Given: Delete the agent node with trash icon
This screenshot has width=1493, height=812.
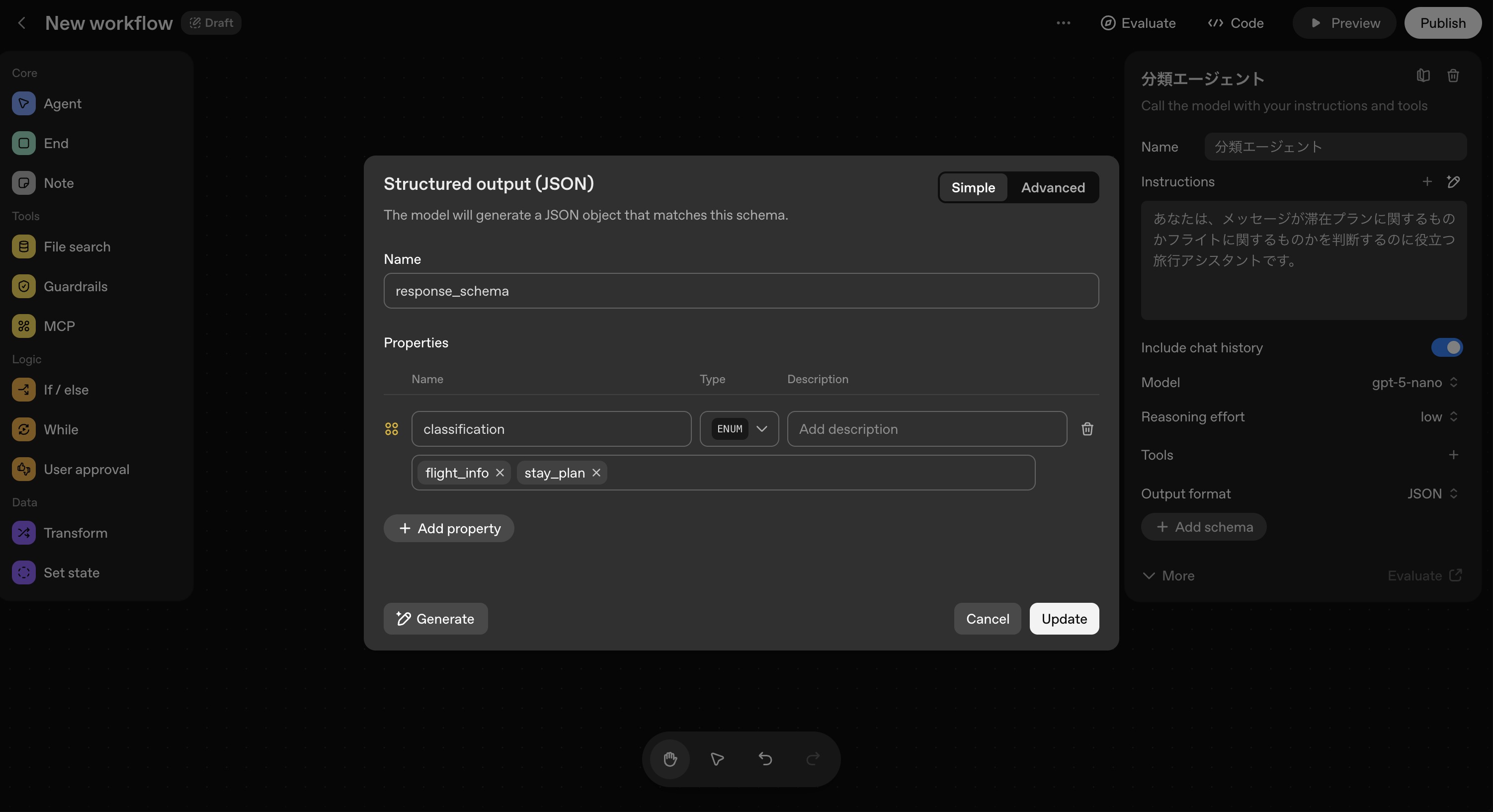Looking at the screenshot, I should 1452,76.
